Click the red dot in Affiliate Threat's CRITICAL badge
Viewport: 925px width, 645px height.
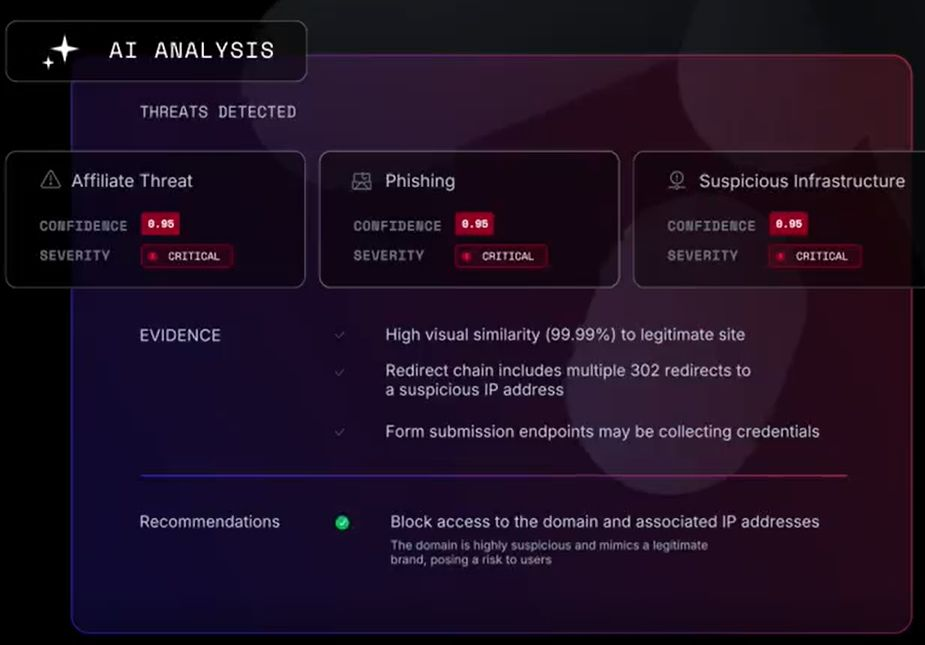tap(153, 256)
